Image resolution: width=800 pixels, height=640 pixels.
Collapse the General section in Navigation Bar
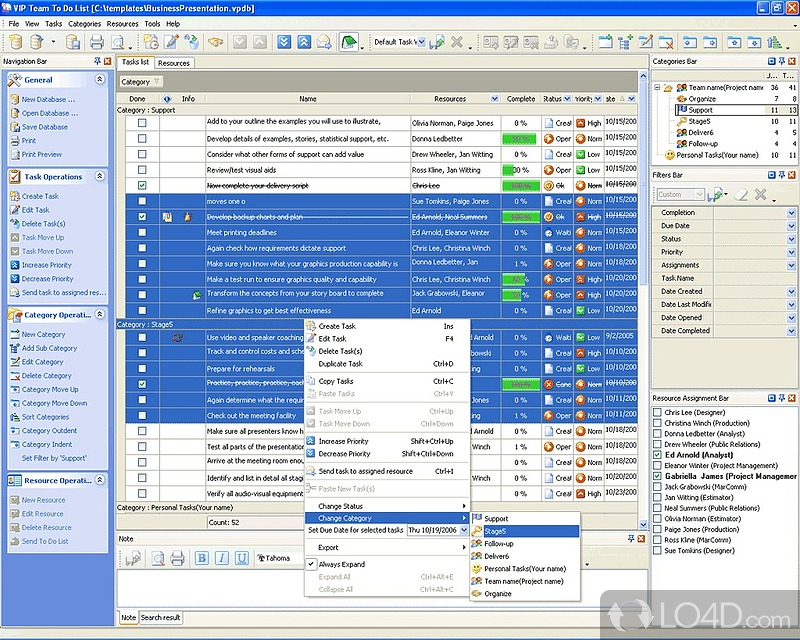coord(100,79)
